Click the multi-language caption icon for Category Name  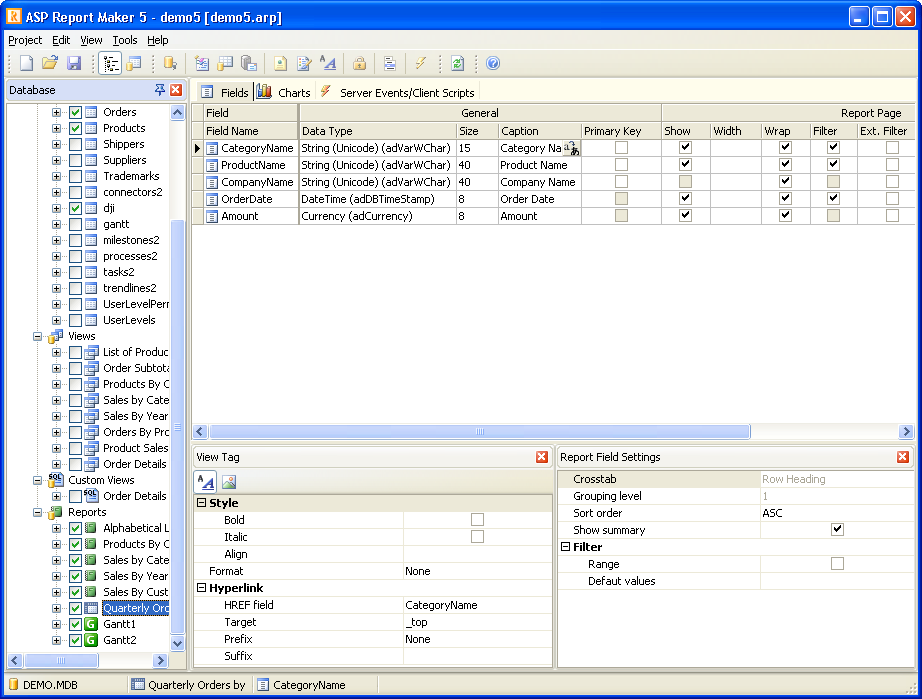pos(572,148)
